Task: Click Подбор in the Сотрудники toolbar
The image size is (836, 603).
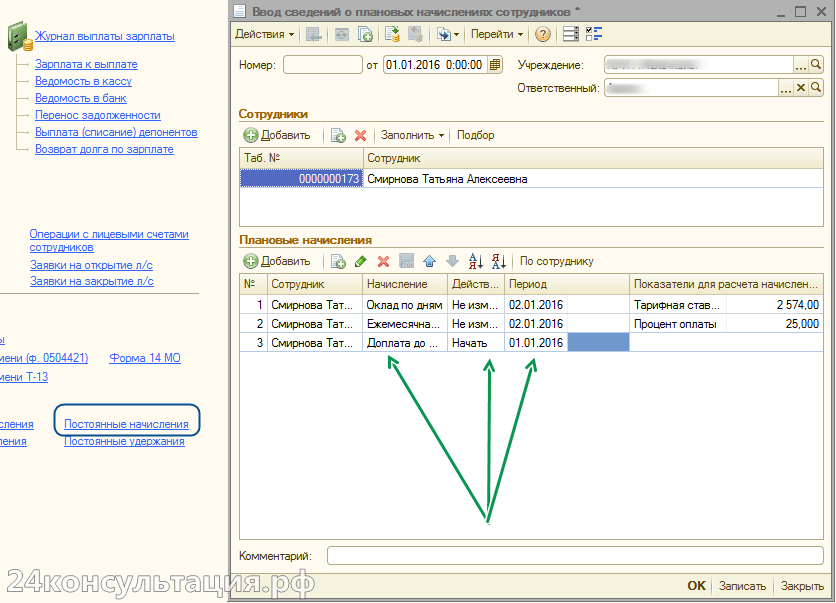Action: pos(475,135)
